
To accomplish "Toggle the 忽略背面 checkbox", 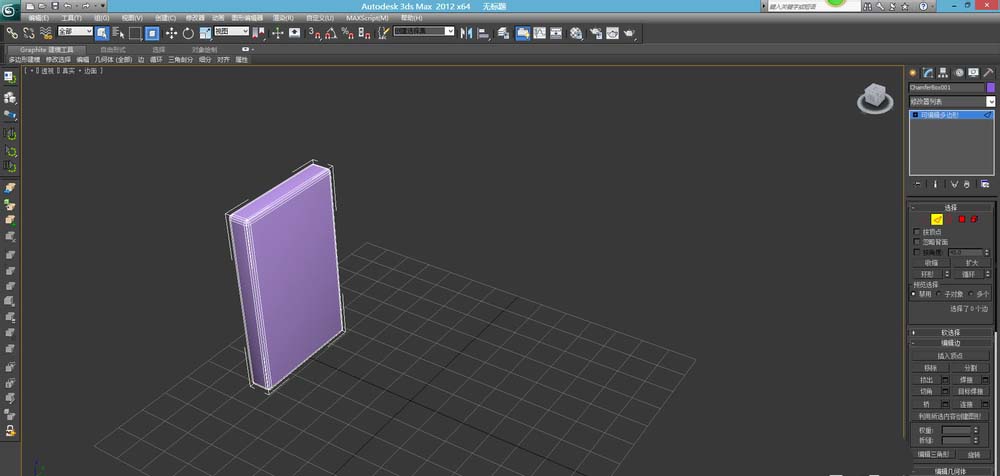I will pyautogui.click(x=916, y=242).
